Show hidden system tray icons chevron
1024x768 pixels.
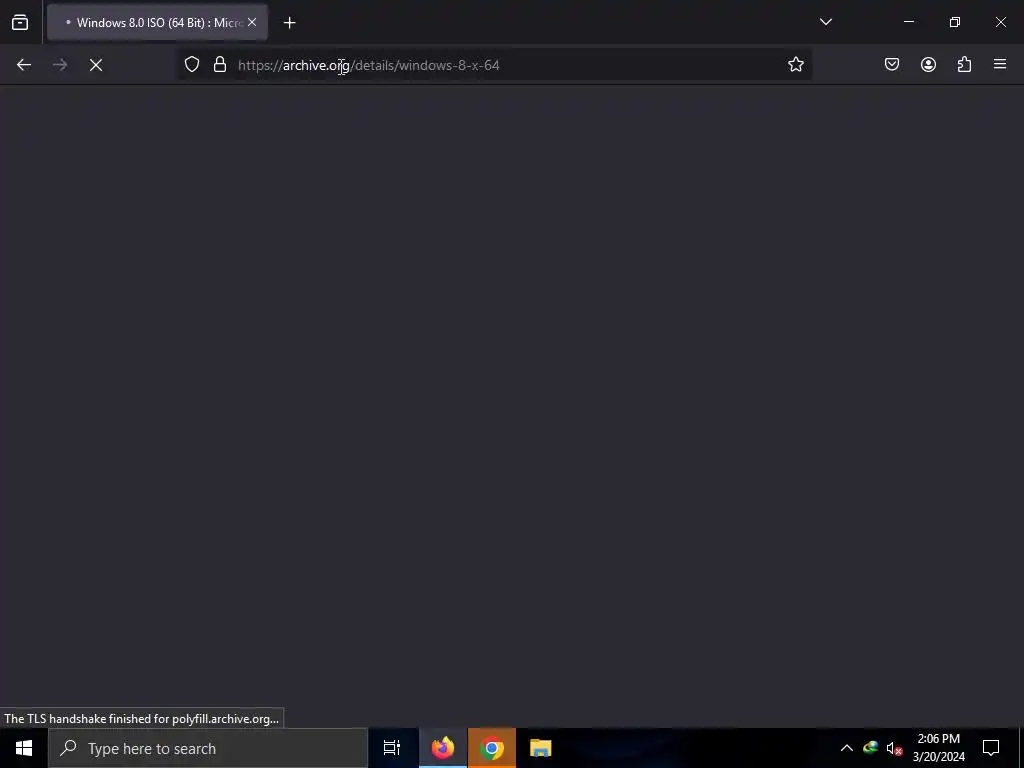pos(846,748)
